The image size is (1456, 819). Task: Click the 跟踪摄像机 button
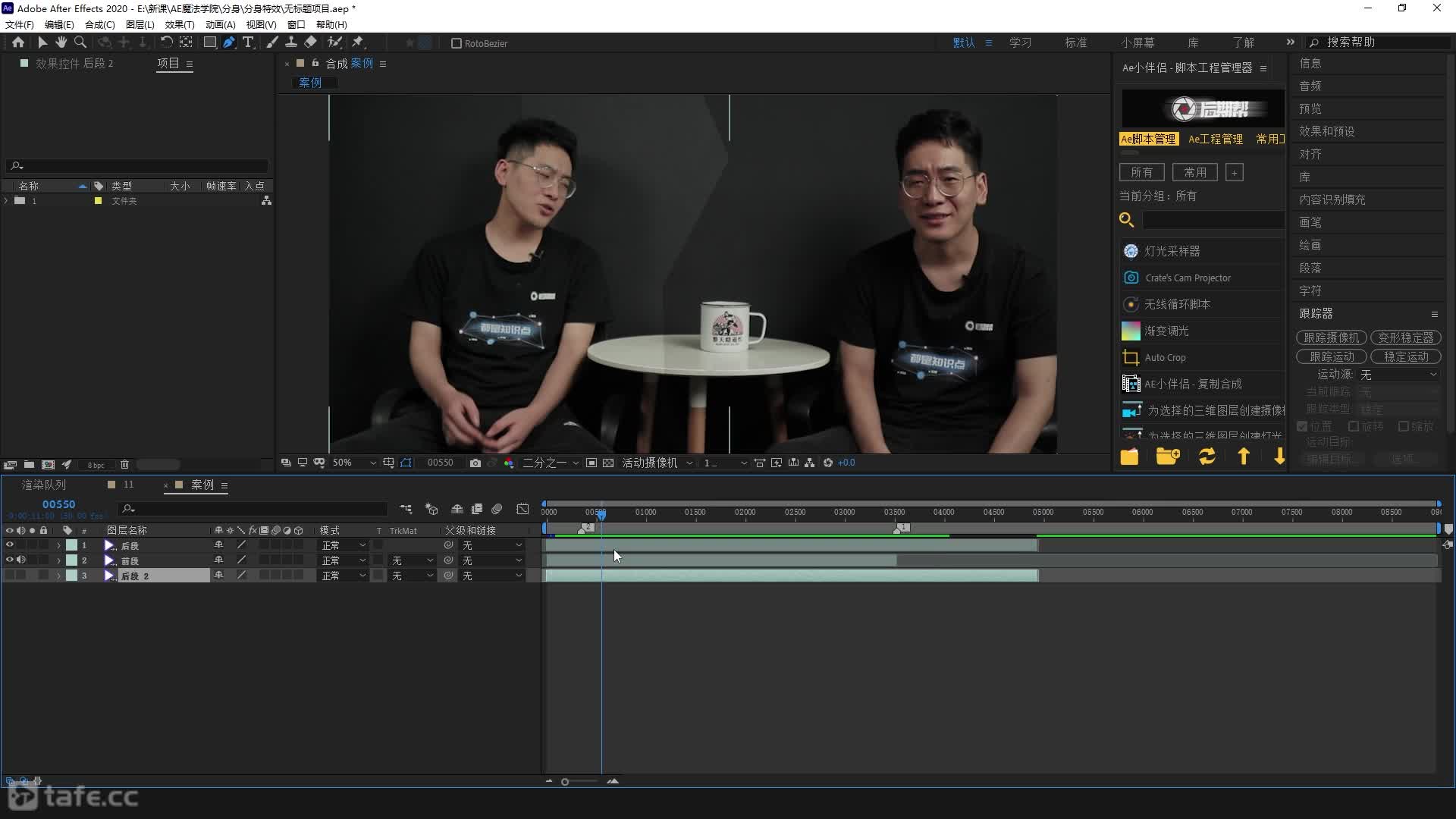1331,337
